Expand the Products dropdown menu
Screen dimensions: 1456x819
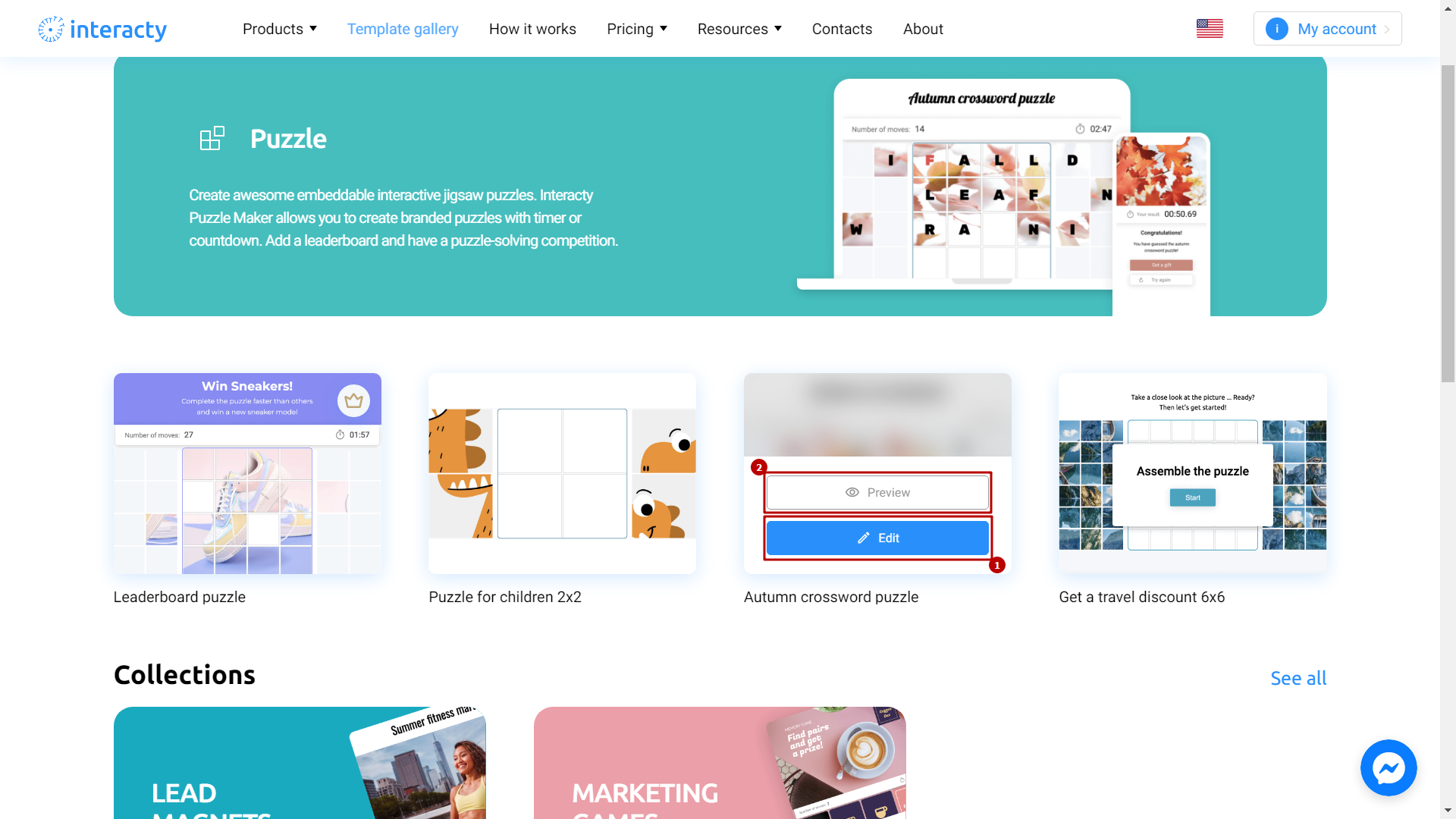pyautogui.click(x=280, y=28)
